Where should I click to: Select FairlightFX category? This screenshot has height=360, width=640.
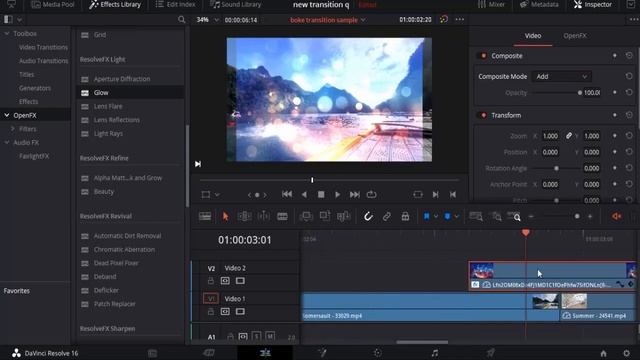click(x=34, y=156)
